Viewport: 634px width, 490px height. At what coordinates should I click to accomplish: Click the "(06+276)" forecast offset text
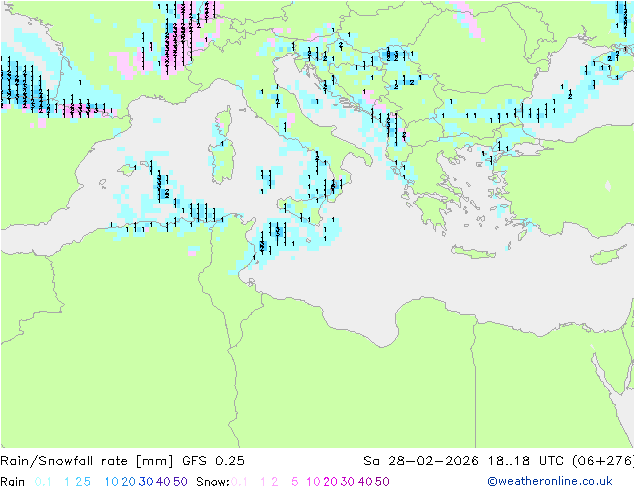coord(603,461)
